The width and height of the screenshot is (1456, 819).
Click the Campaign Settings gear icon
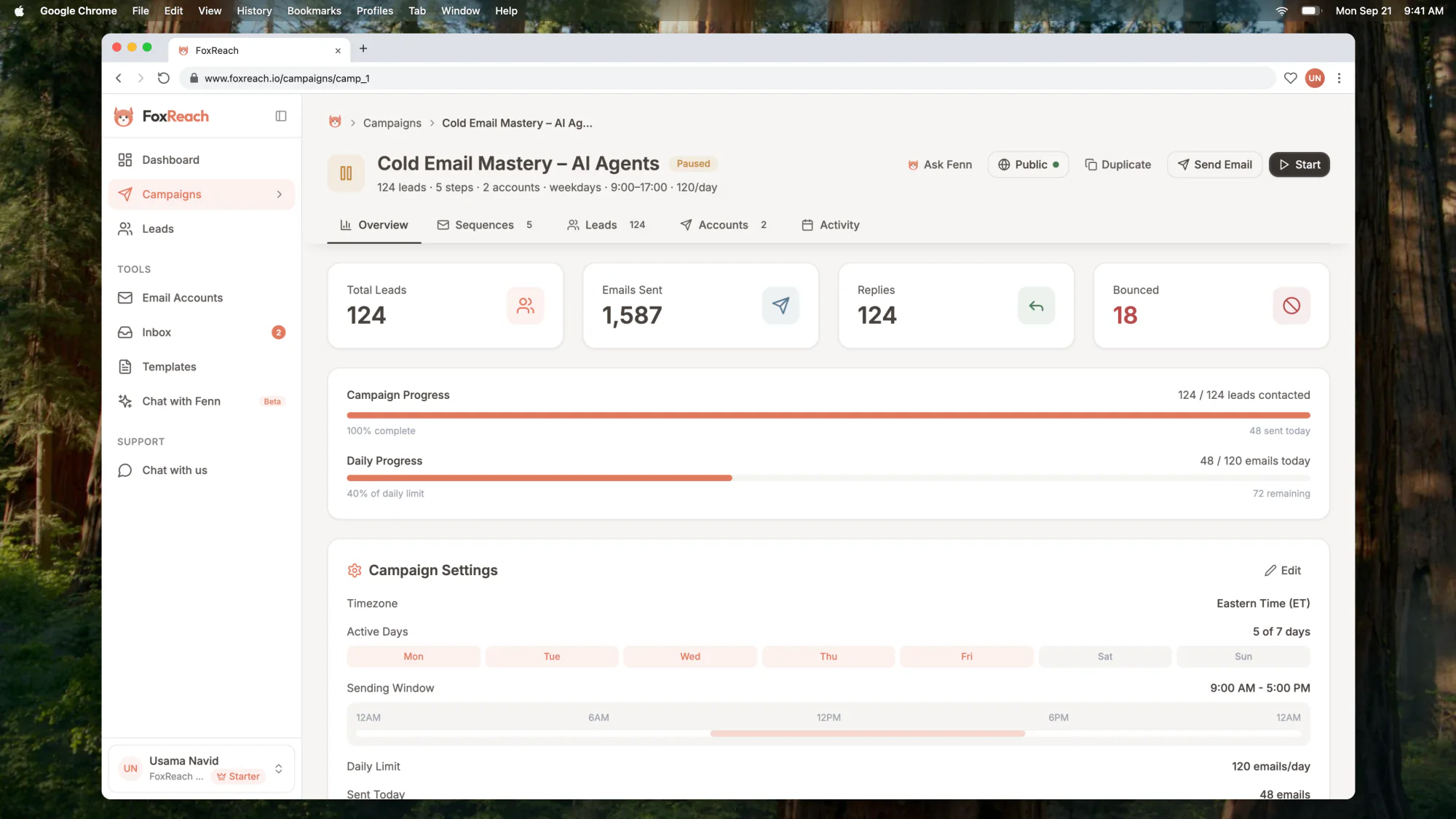click(355, 571)
